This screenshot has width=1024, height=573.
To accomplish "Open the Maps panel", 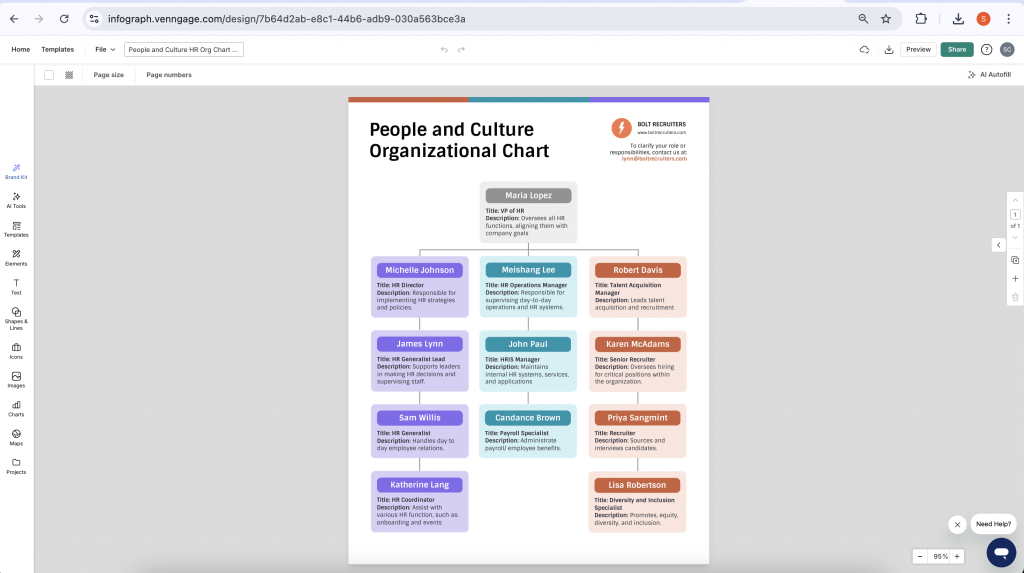I will (x=16, y=437).
